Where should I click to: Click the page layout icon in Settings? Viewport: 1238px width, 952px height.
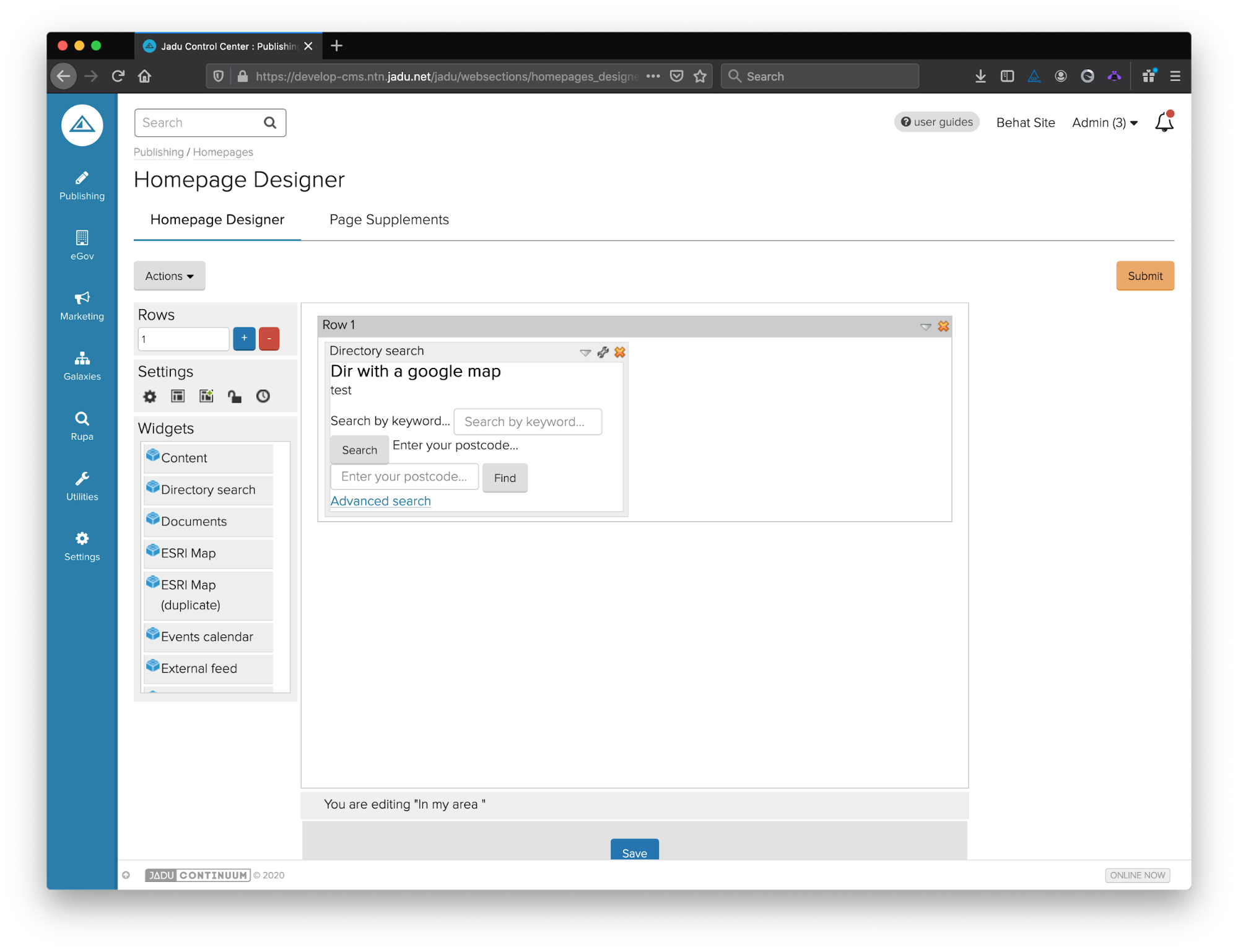click(x=178, y=396)
